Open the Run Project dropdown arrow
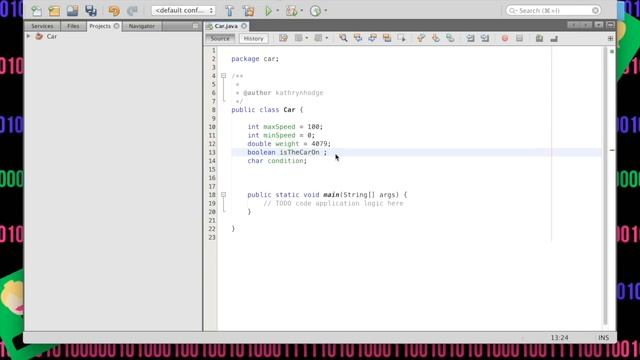This screenshot has height=360, width=640. click(278, 11)
